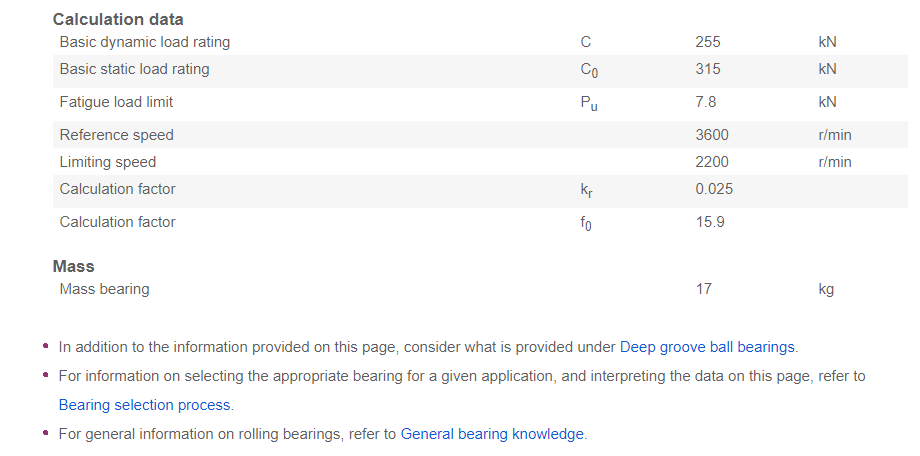Click the 315 static load value
The width and height of the screenshot is (920, 456).
(707, 69)
